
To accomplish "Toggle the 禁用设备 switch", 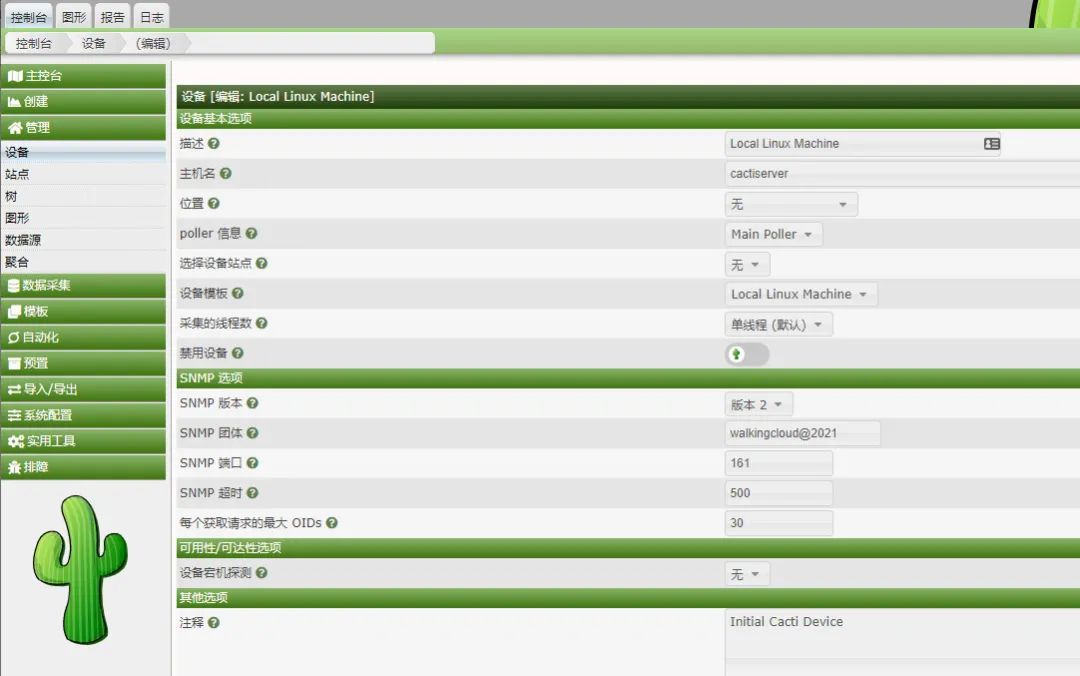I will (x=747, y=354).
